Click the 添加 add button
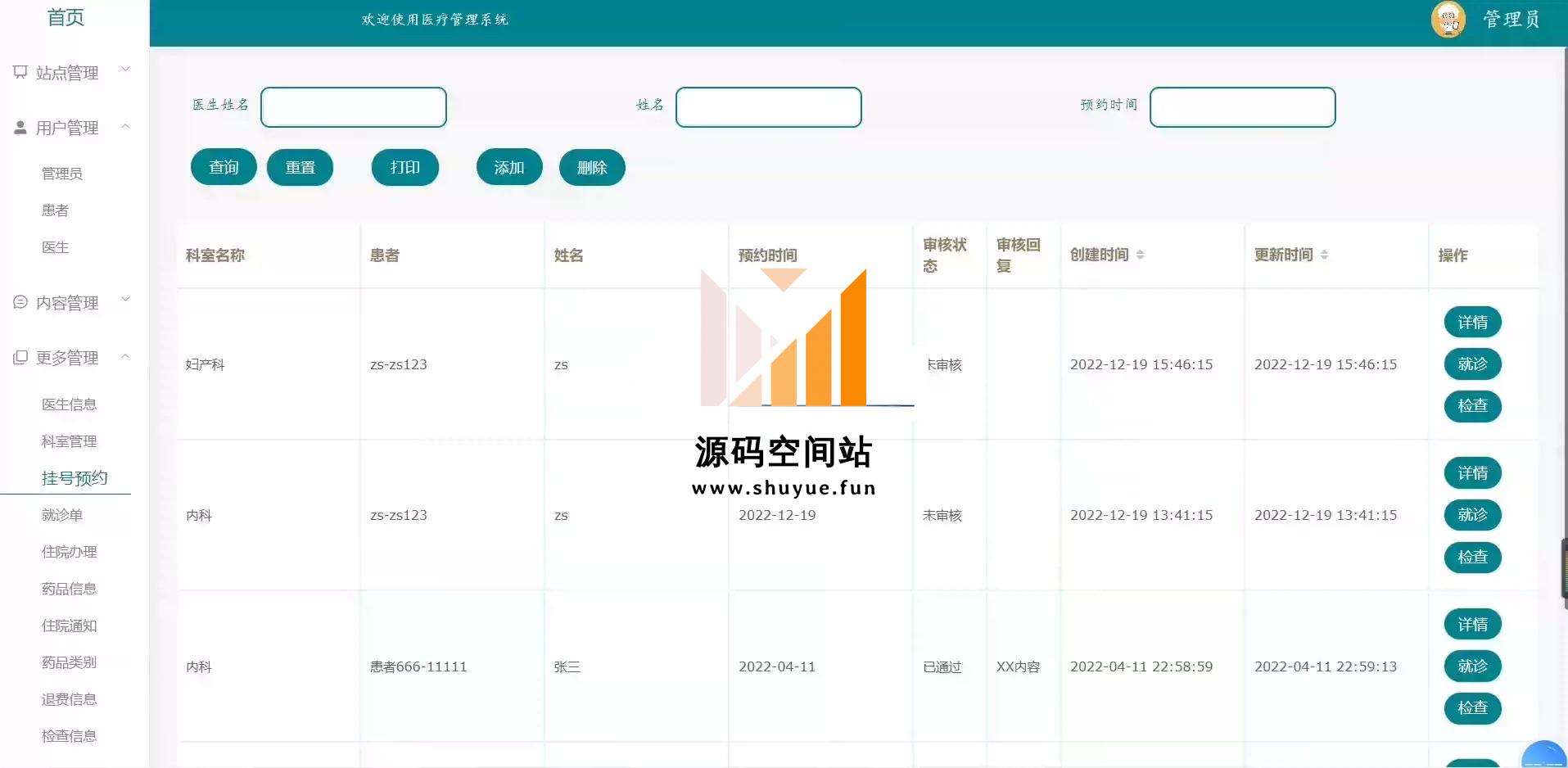This screenshot has height=768, width=1568. pos(509,167)
